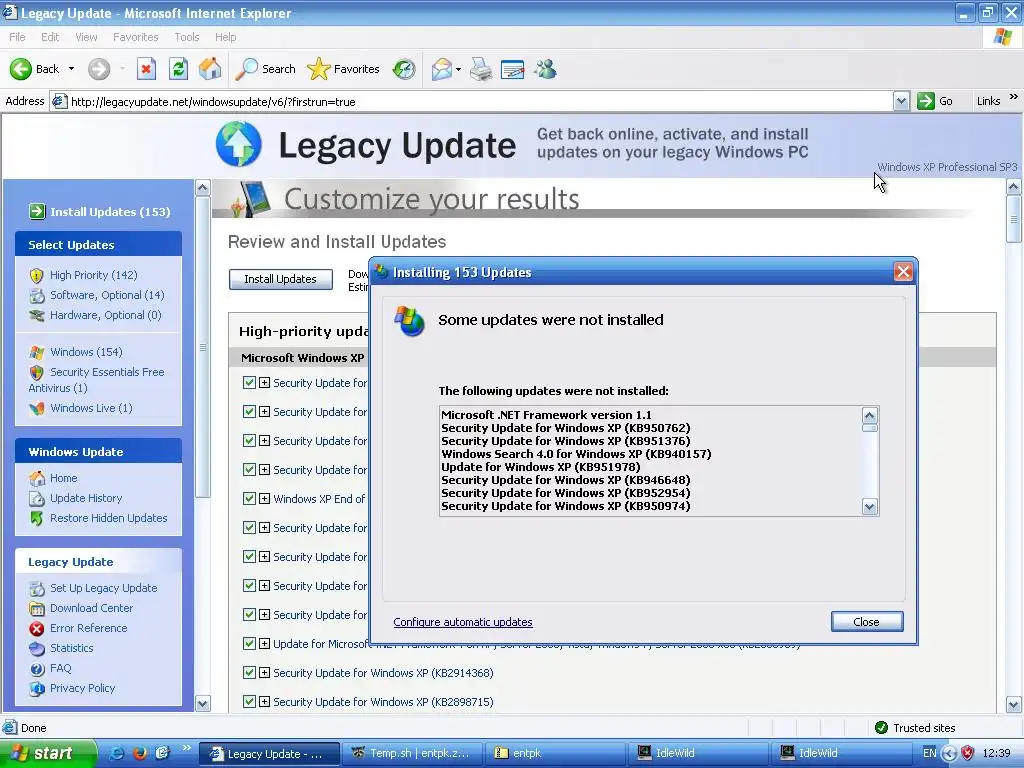Viewport: 1024px width, 768px height.
Task: Open Favorites star icon
Action: coord(319,69)
